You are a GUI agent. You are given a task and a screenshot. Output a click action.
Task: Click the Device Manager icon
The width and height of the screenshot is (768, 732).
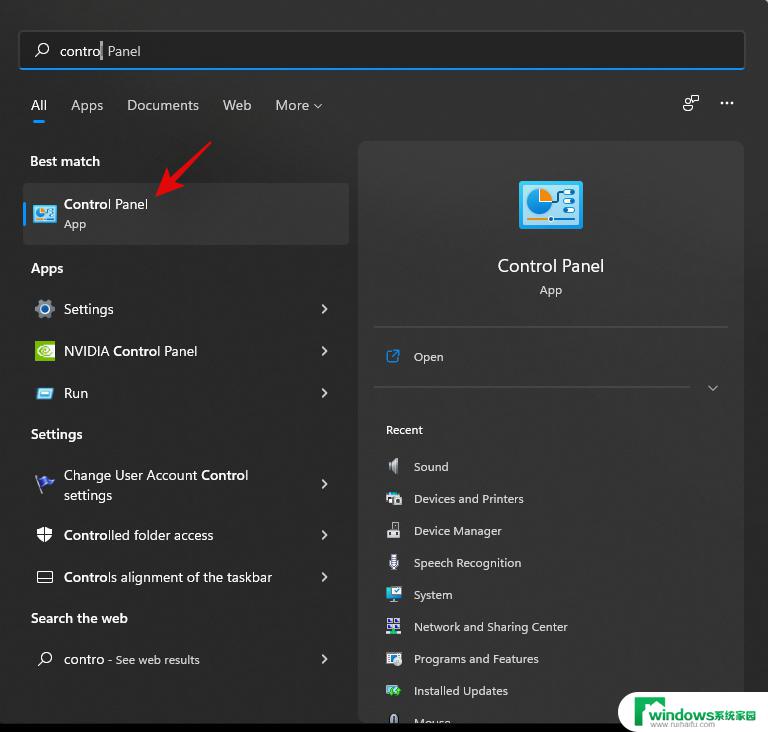point(394,530)
